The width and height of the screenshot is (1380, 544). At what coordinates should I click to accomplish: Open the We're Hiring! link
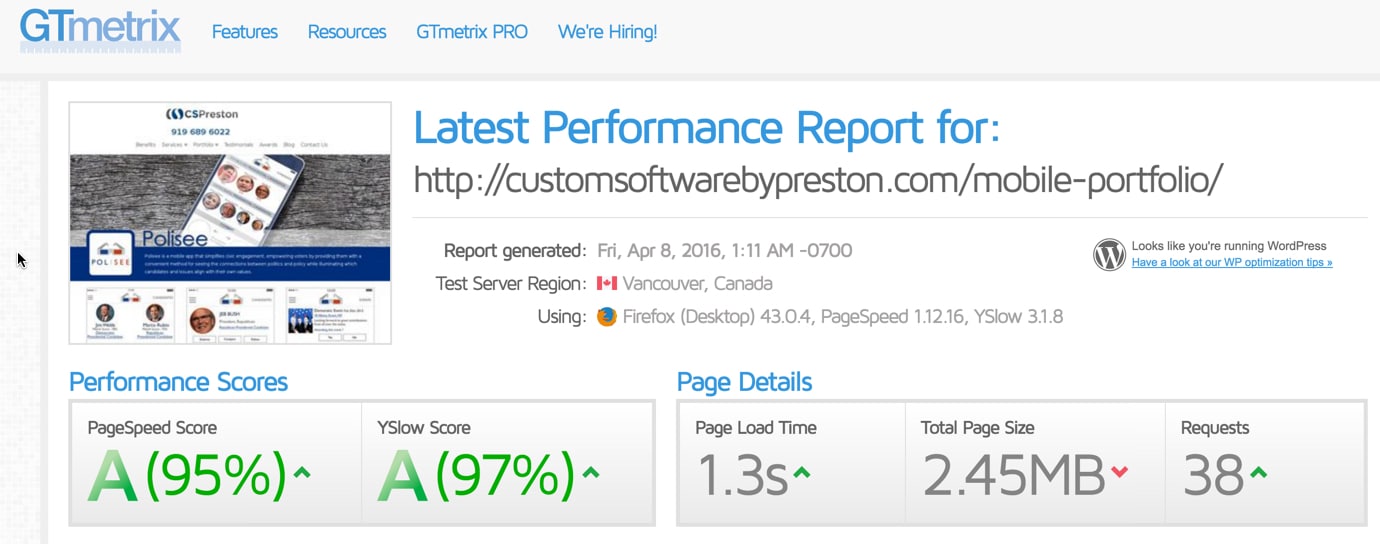pos(607,32)
